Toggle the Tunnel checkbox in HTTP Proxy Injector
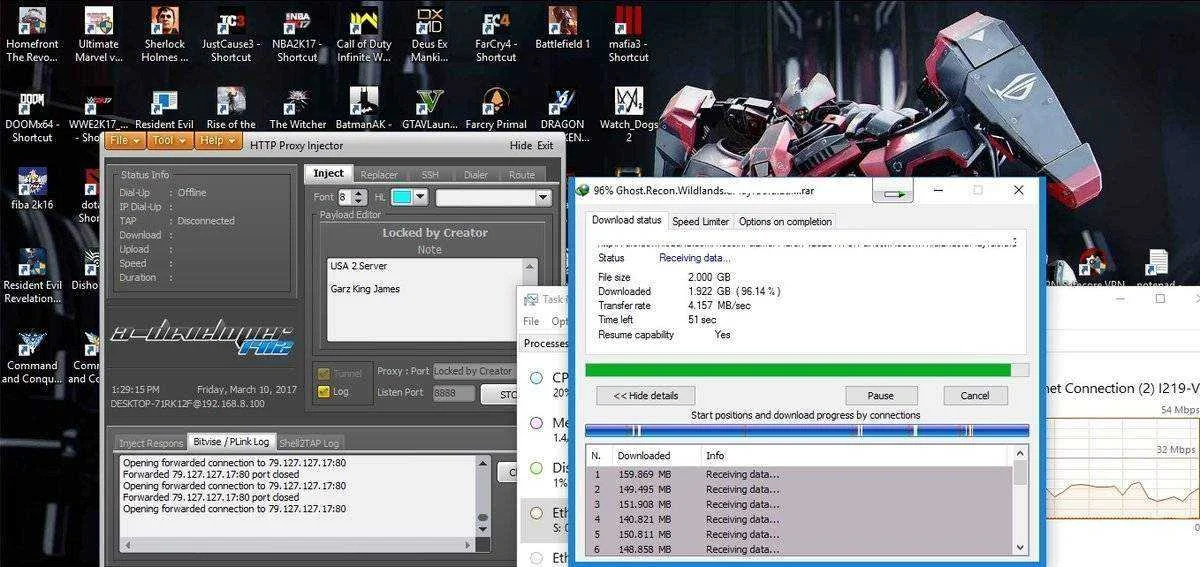The width and height of the screenshot is (1200, 567). [323, 373]
